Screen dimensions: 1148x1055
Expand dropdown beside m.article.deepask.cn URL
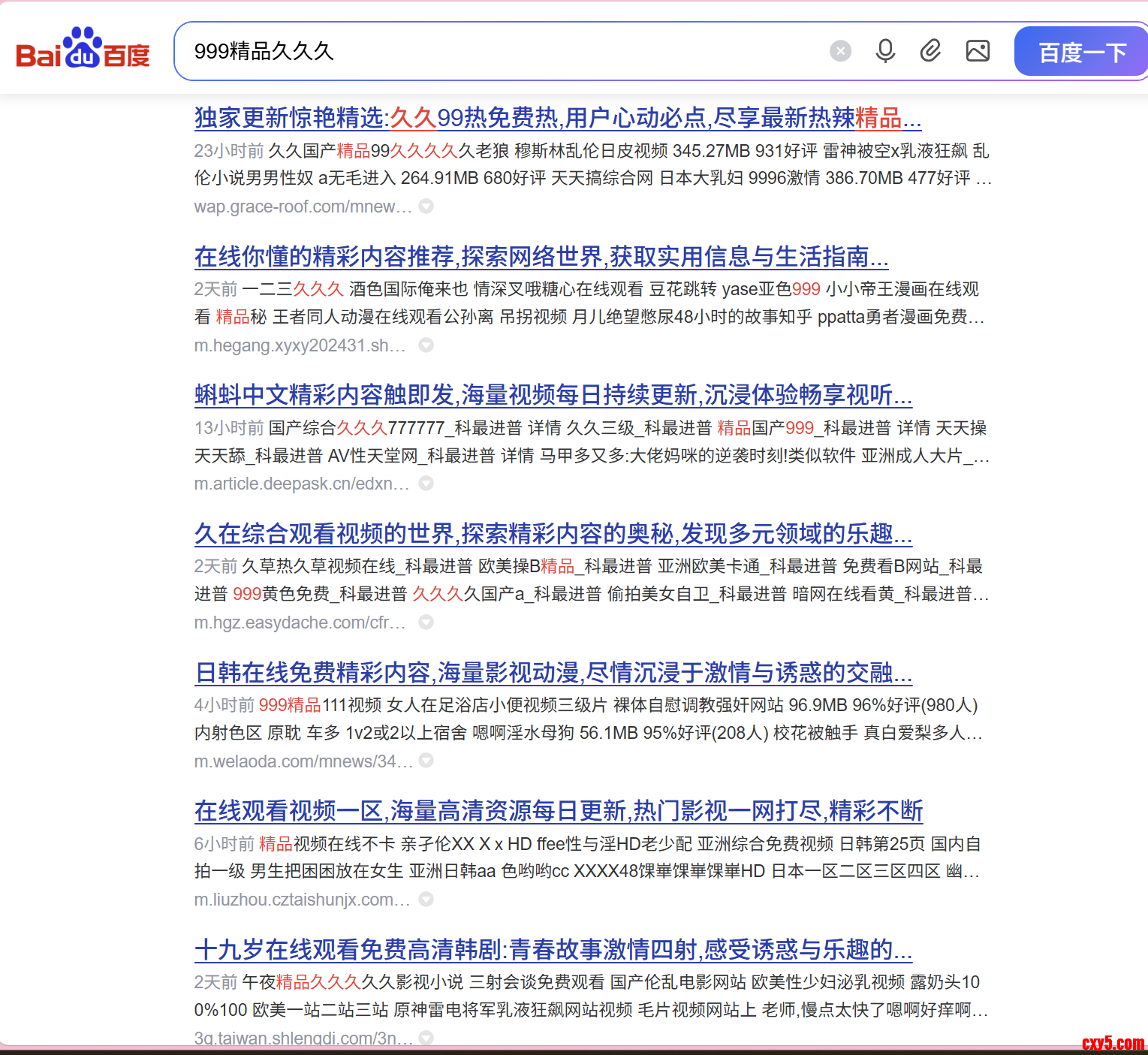[x=426, y=484]
